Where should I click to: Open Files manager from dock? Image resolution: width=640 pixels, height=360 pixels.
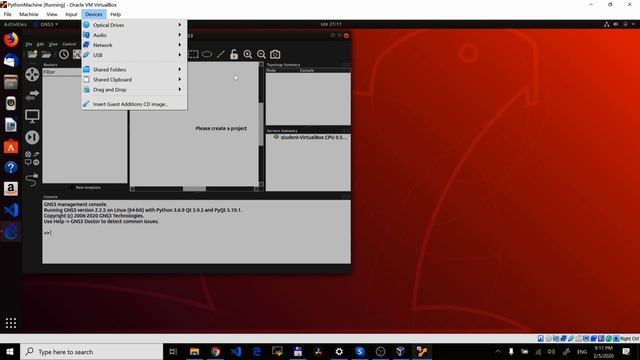[x=11, y=82]
